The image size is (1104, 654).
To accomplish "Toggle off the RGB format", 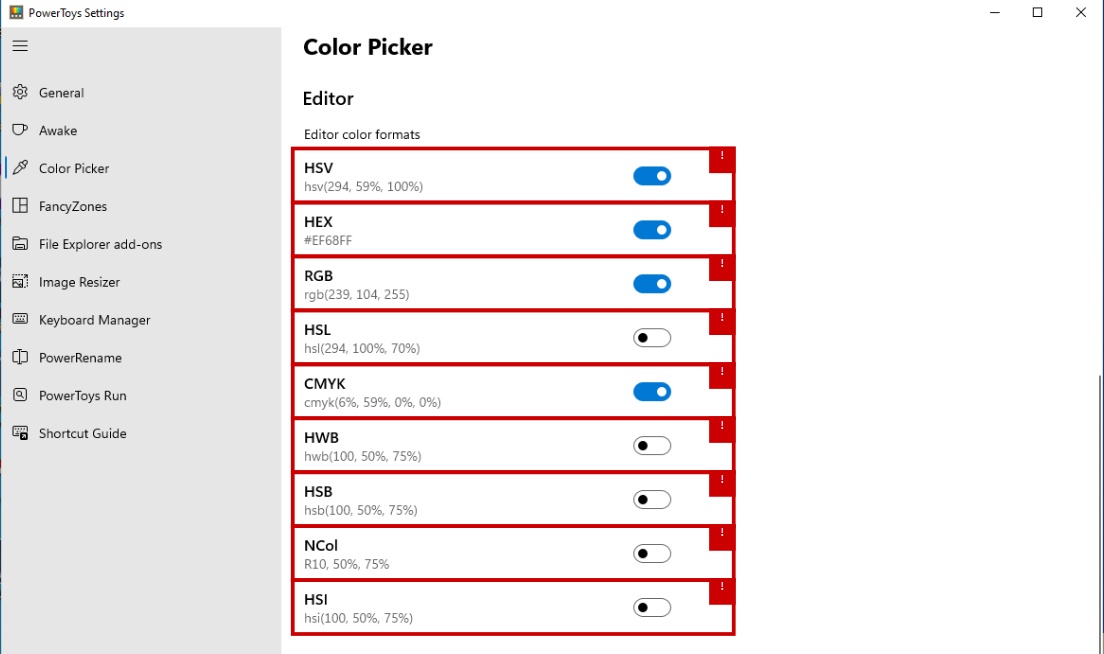I will 652,283.
